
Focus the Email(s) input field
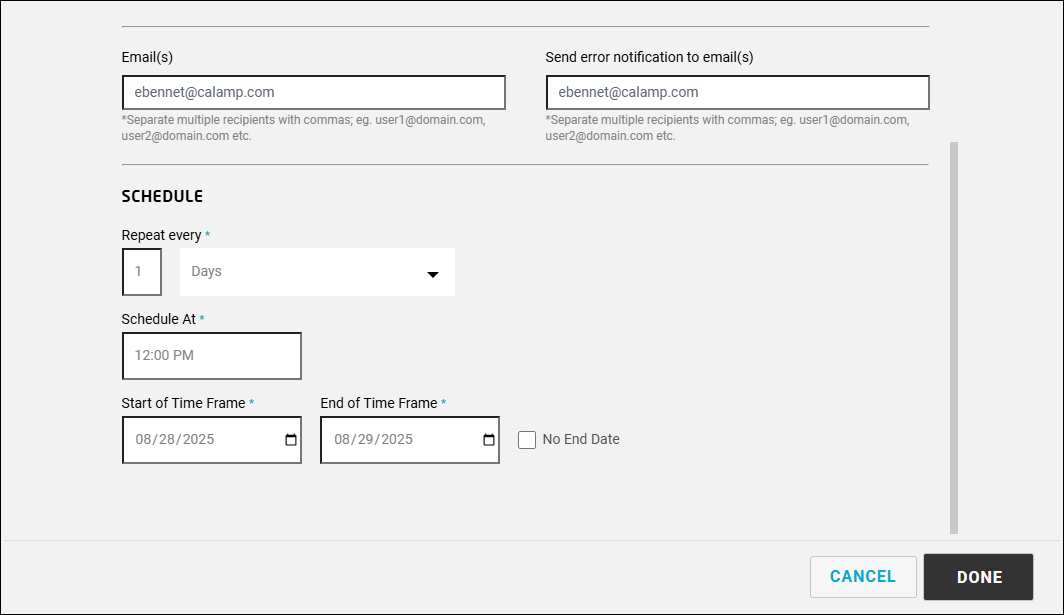[314, 92]
